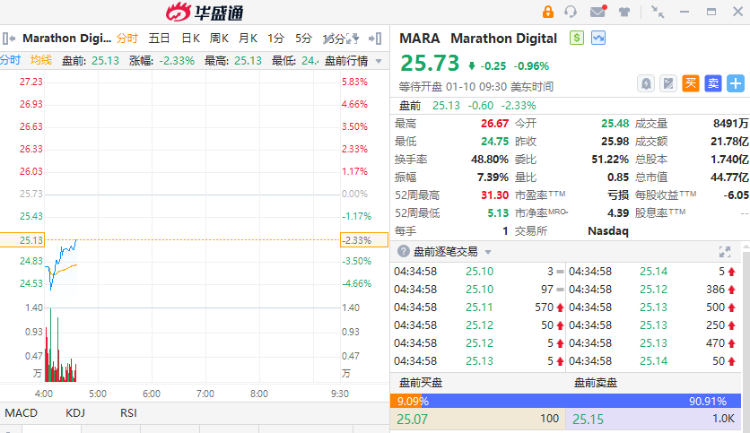Viewport: 750px width, 433px height.
Task: Select the 五日 chart tab
Action: click(x=159, y=38)
